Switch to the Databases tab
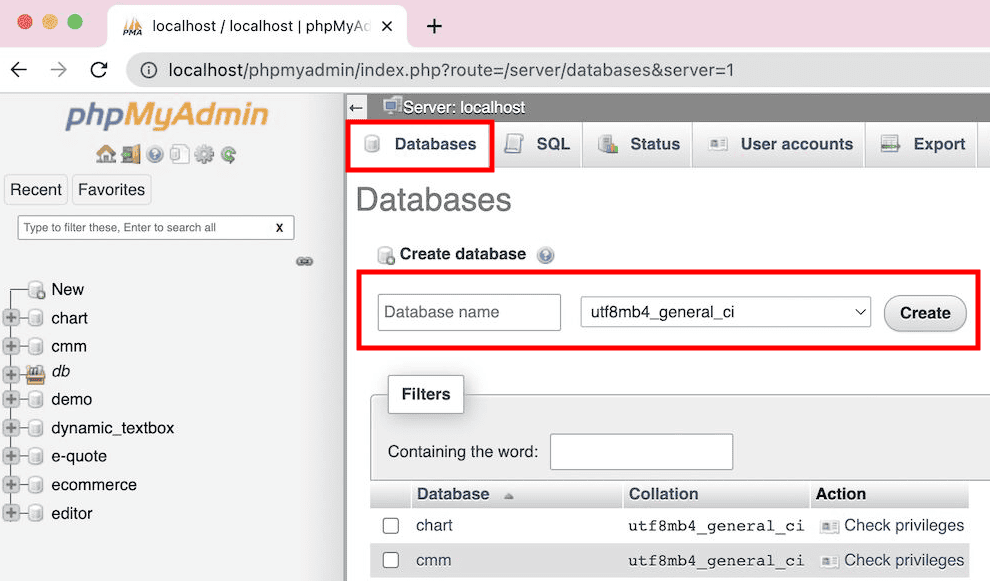This screenshot has height=581, width=990. coord(420,145)
